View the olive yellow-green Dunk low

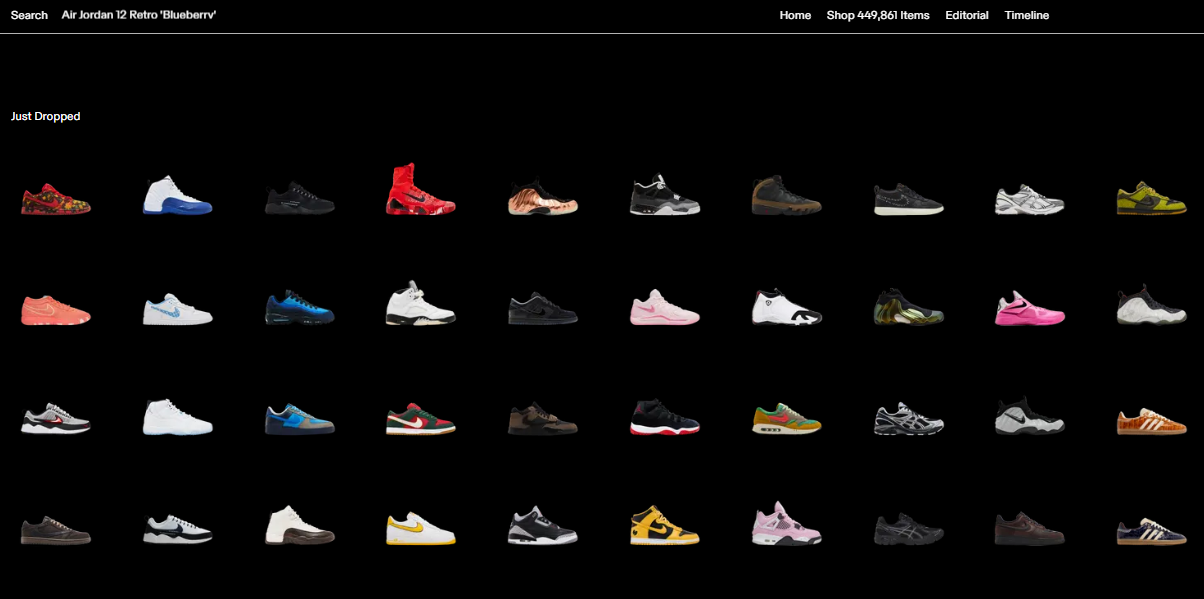tap(1152, 199)
